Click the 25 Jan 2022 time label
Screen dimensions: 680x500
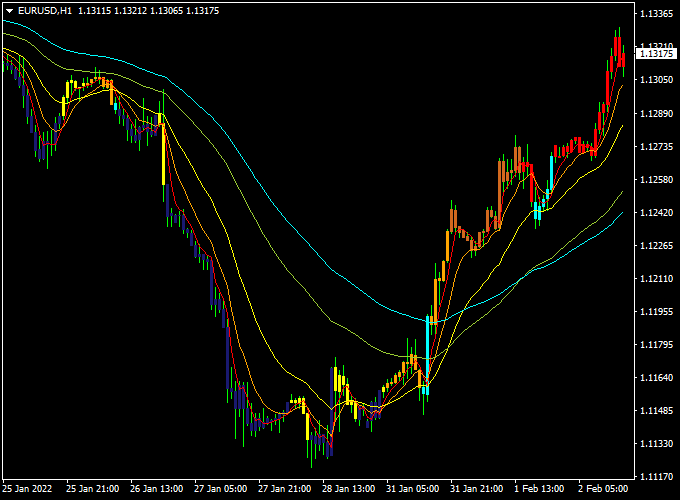point(27,489)
